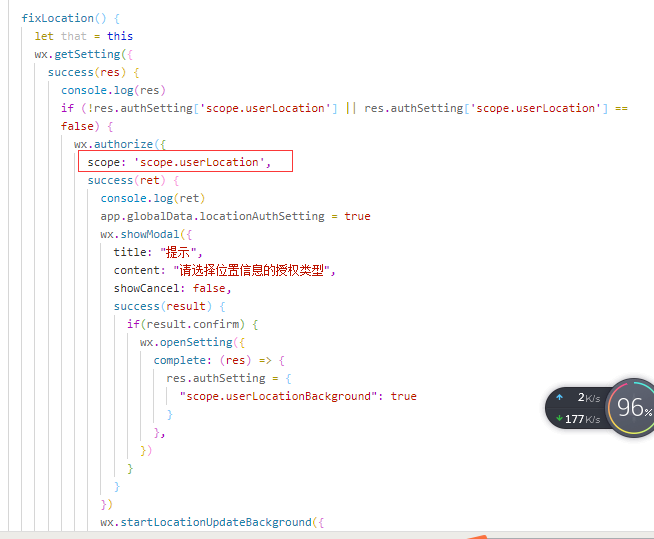Click app.globalData.locationAuthSetting assignment

tap(235, 216)
